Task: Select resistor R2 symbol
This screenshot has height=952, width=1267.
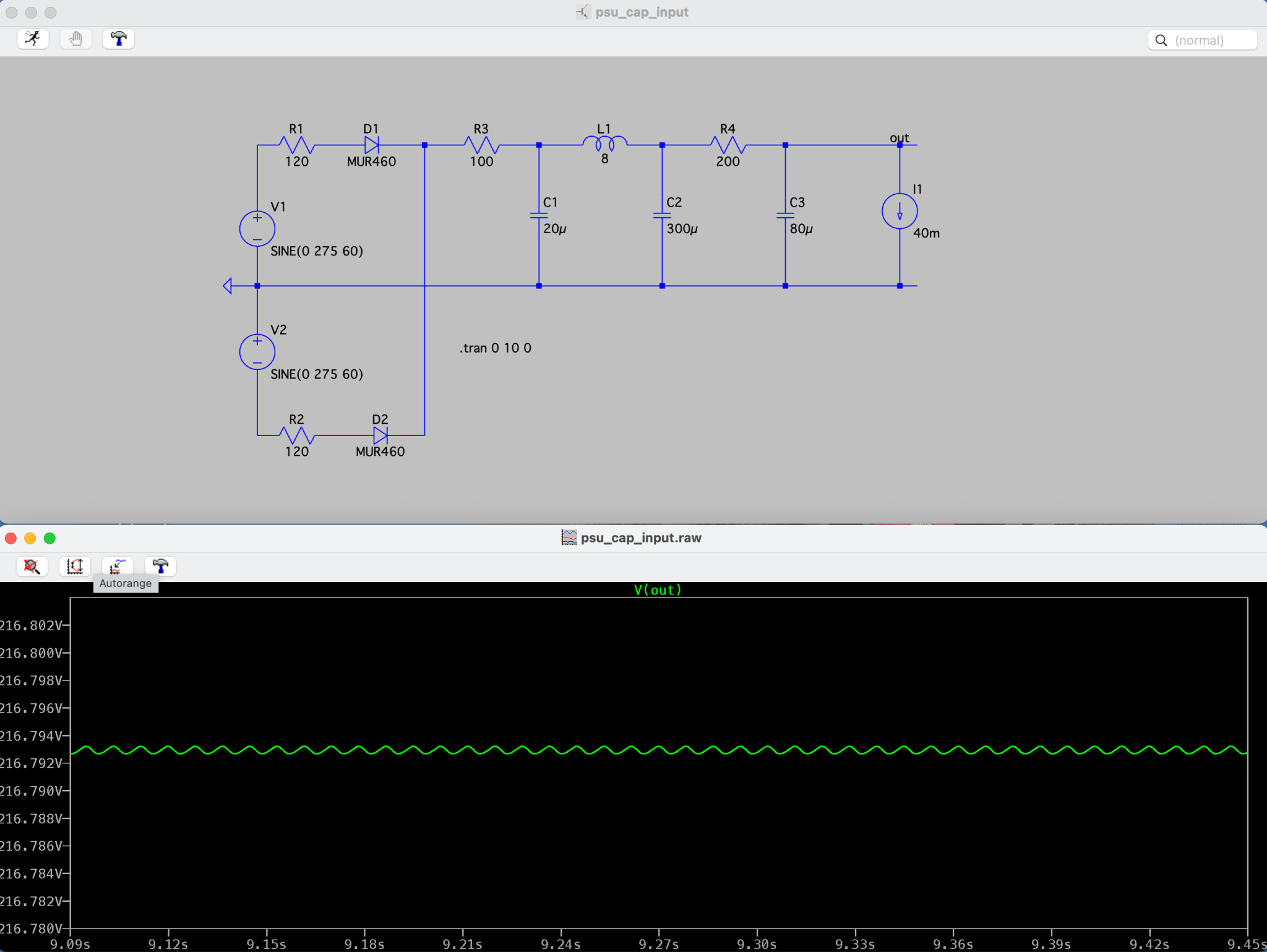Action: pos(297,435)
